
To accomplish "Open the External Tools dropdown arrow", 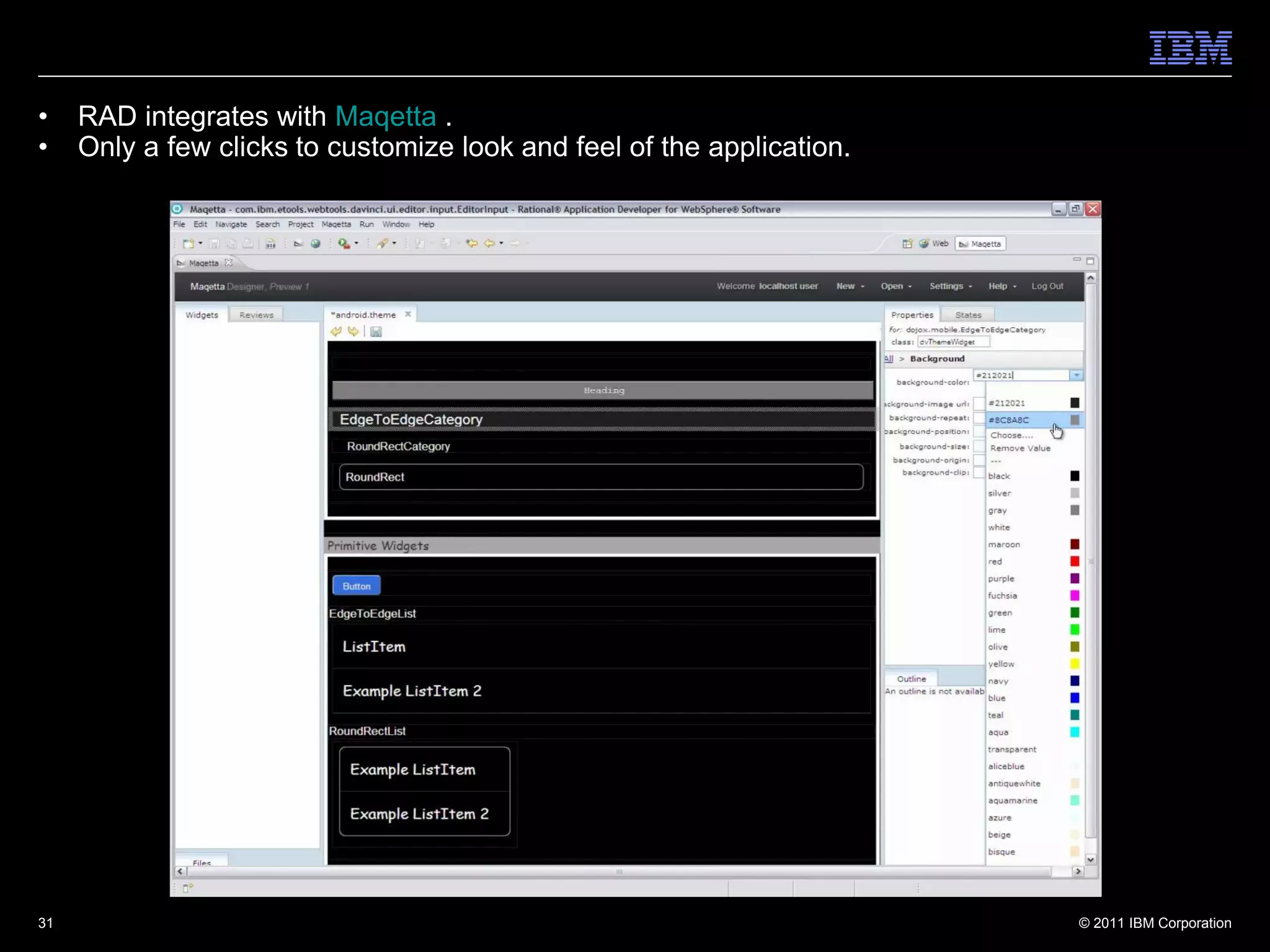I will [394, 244].
